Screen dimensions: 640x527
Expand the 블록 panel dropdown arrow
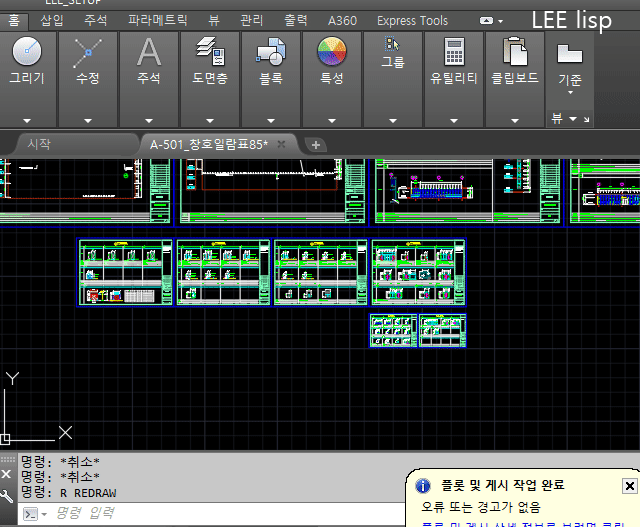271,121
